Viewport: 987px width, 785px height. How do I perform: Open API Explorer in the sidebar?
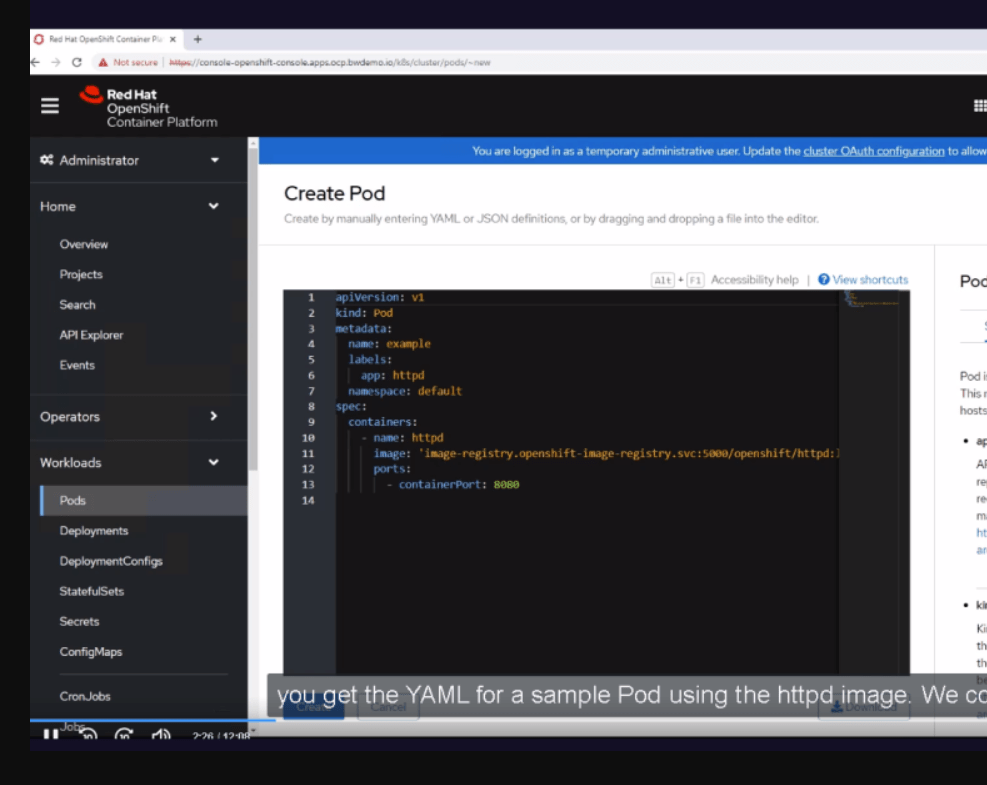pyautogui.click(x=91, y=335)
